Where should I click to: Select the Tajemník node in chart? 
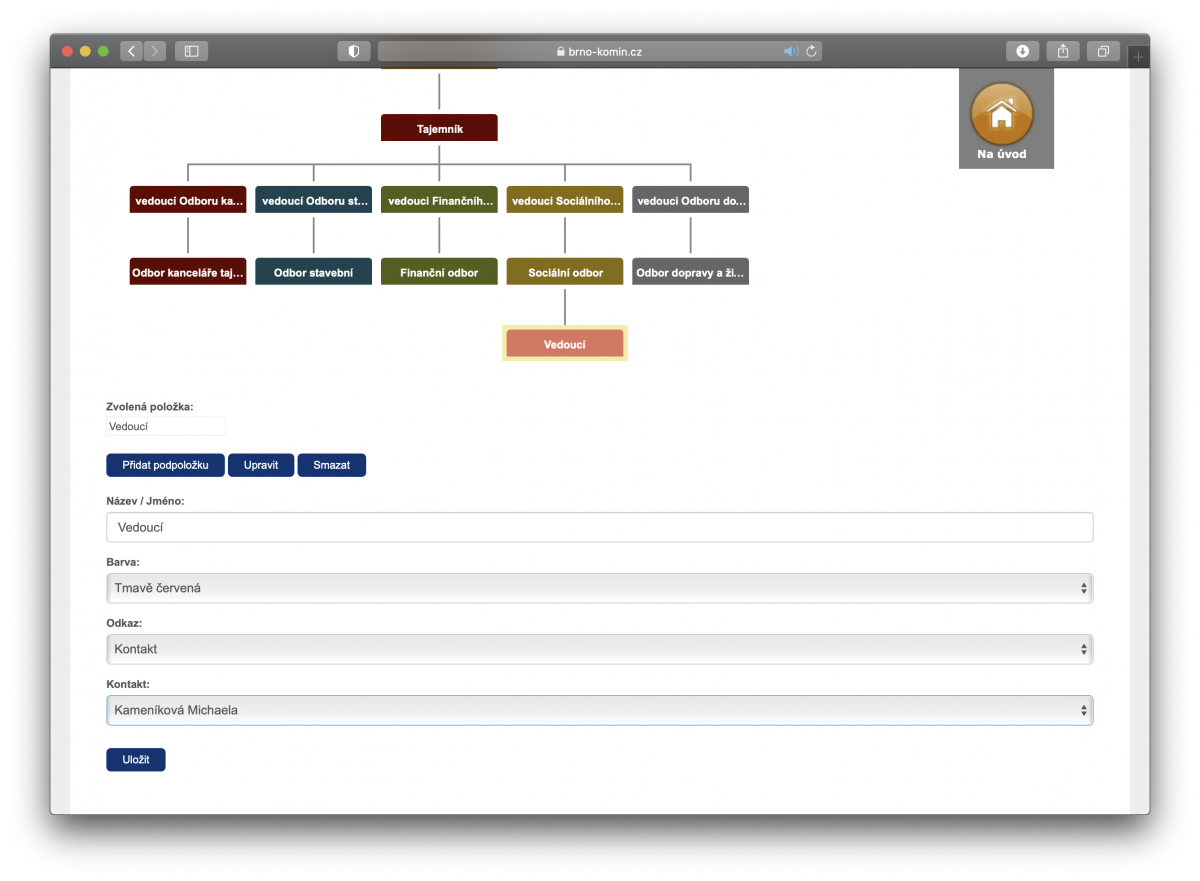(439, 128)
